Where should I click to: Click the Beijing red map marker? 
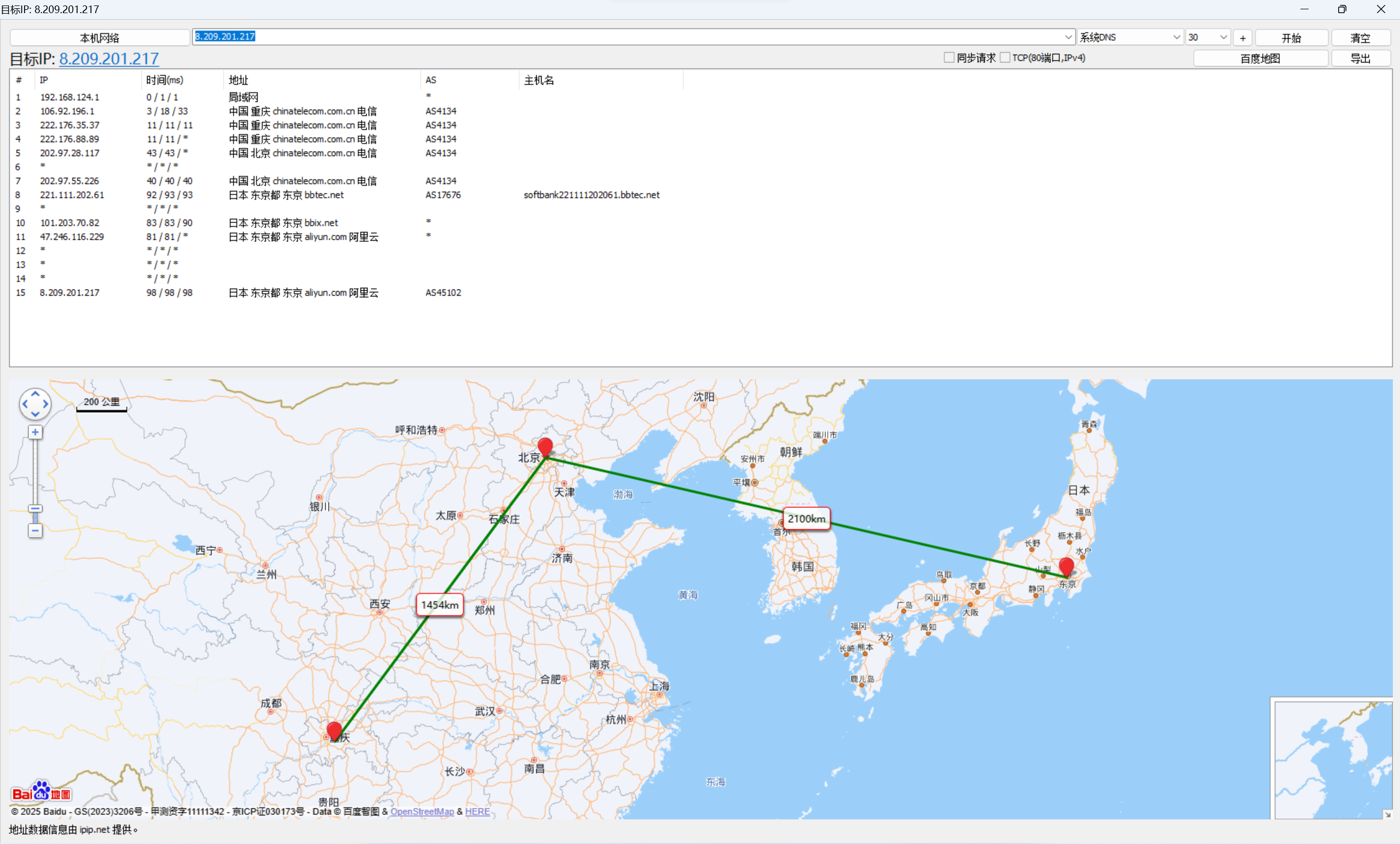tap(545, 447)
